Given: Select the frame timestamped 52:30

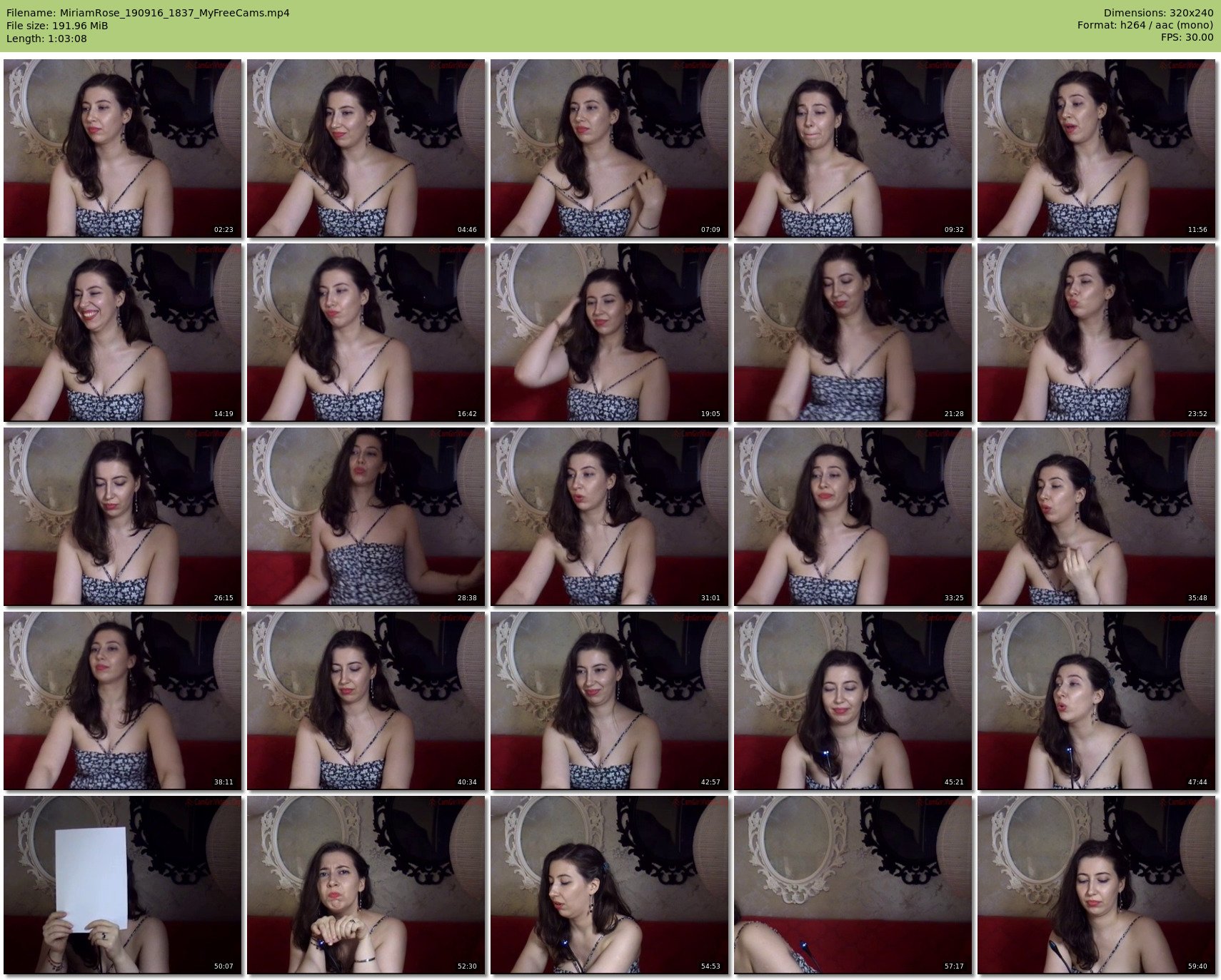Looking at the screenshot, I should (366, 884).
